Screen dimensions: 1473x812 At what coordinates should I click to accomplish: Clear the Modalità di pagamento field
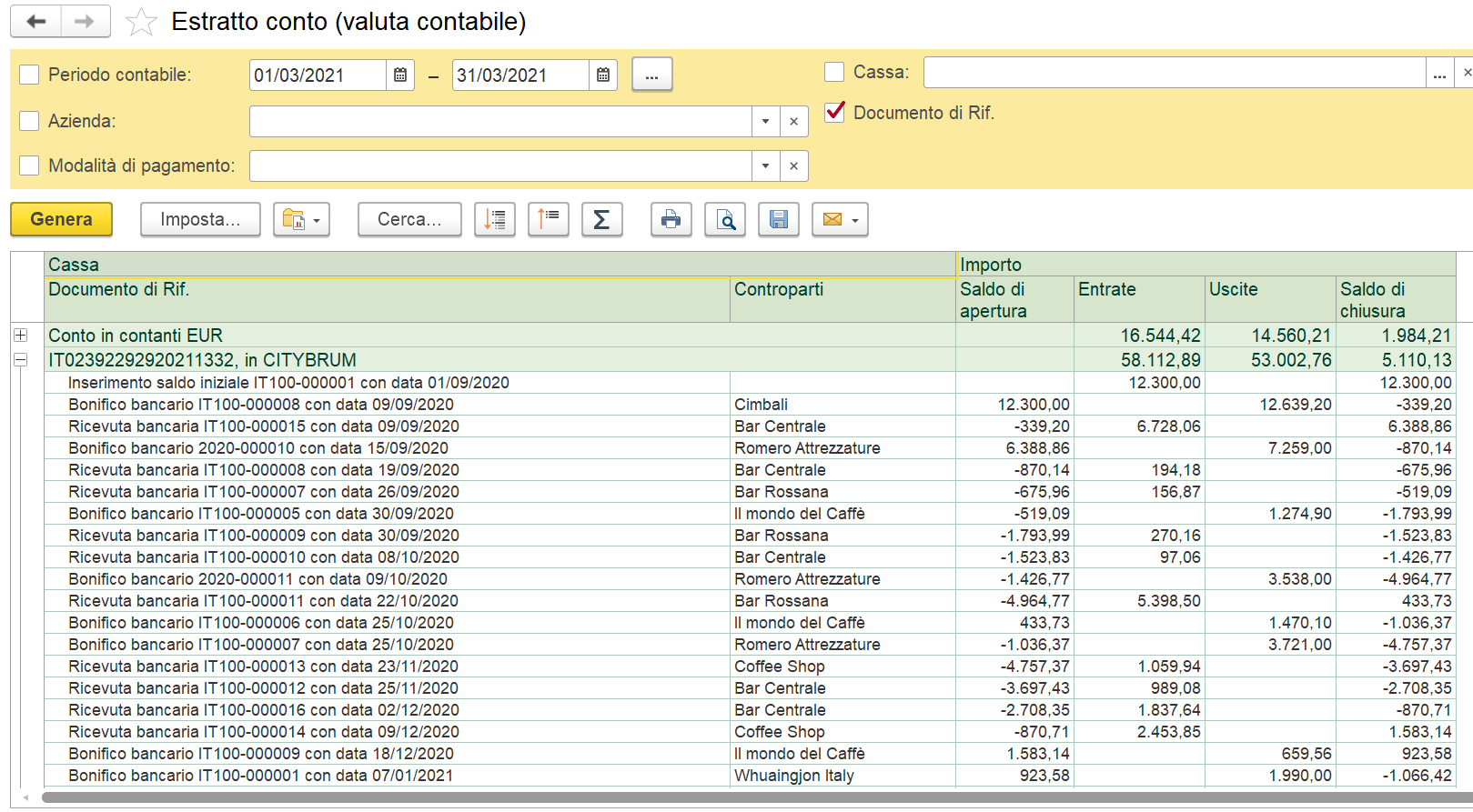point(793,165)
